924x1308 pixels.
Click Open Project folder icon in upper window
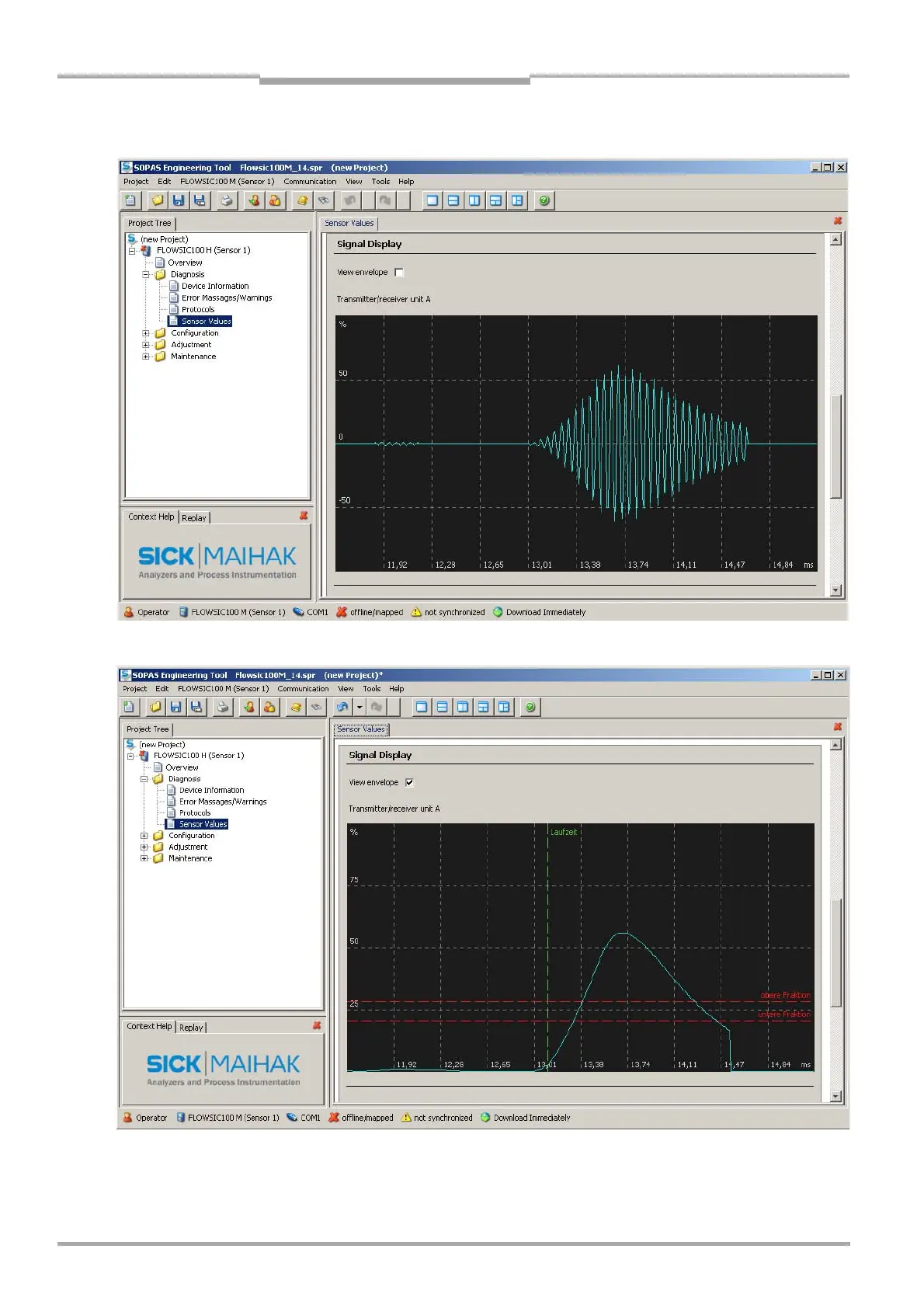(158, 200)
